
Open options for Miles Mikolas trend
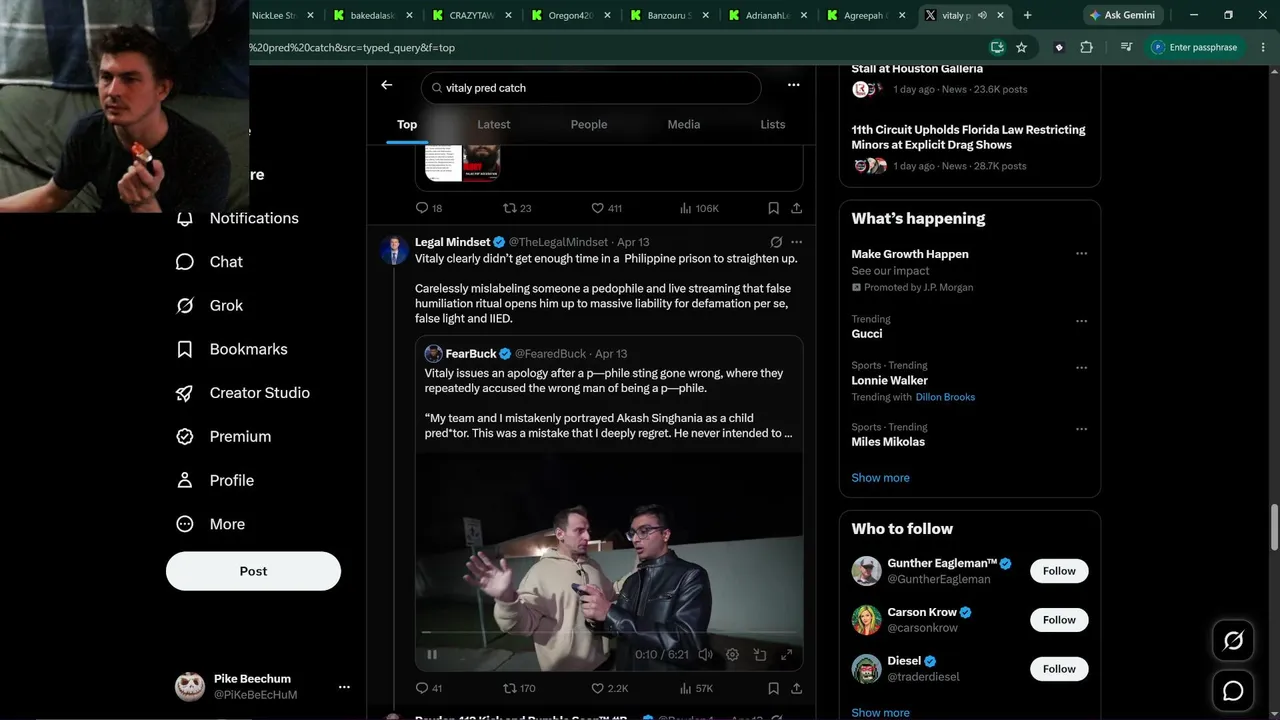pos(1081,429)
